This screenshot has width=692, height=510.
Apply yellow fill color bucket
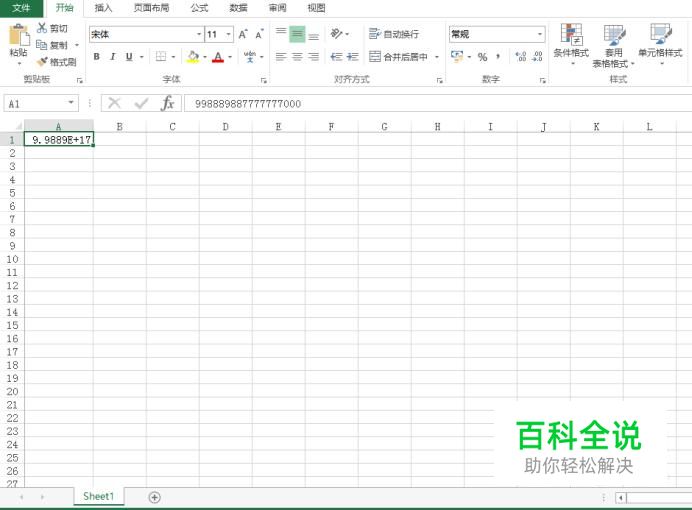click(193, 56)
